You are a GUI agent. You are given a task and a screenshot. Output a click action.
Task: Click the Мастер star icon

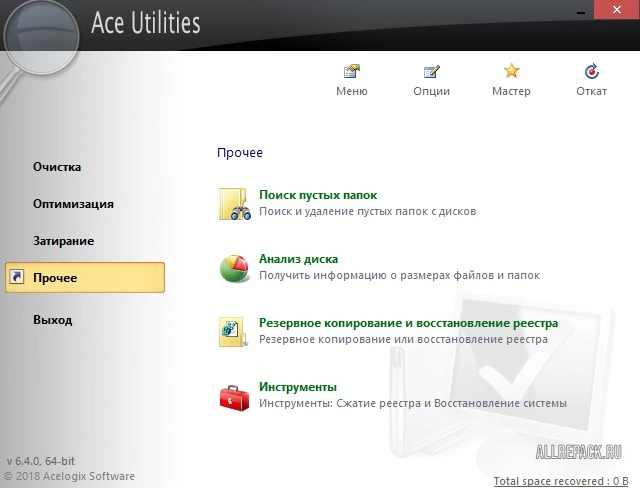[511, 71]
